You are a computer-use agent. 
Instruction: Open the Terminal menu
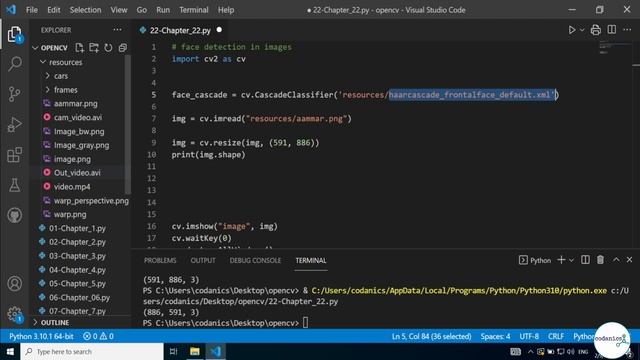(194, 10)
